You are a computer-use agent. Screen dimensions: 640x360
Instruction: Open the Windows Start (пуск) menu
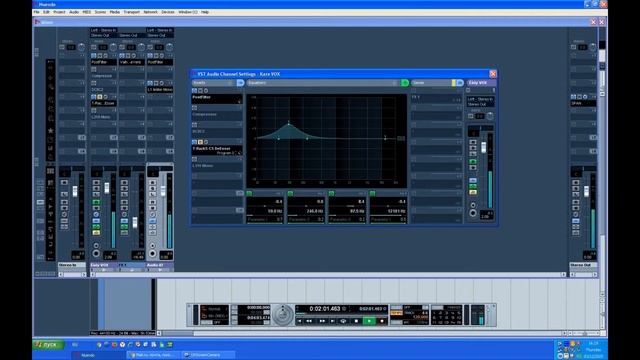pos(48,345)
